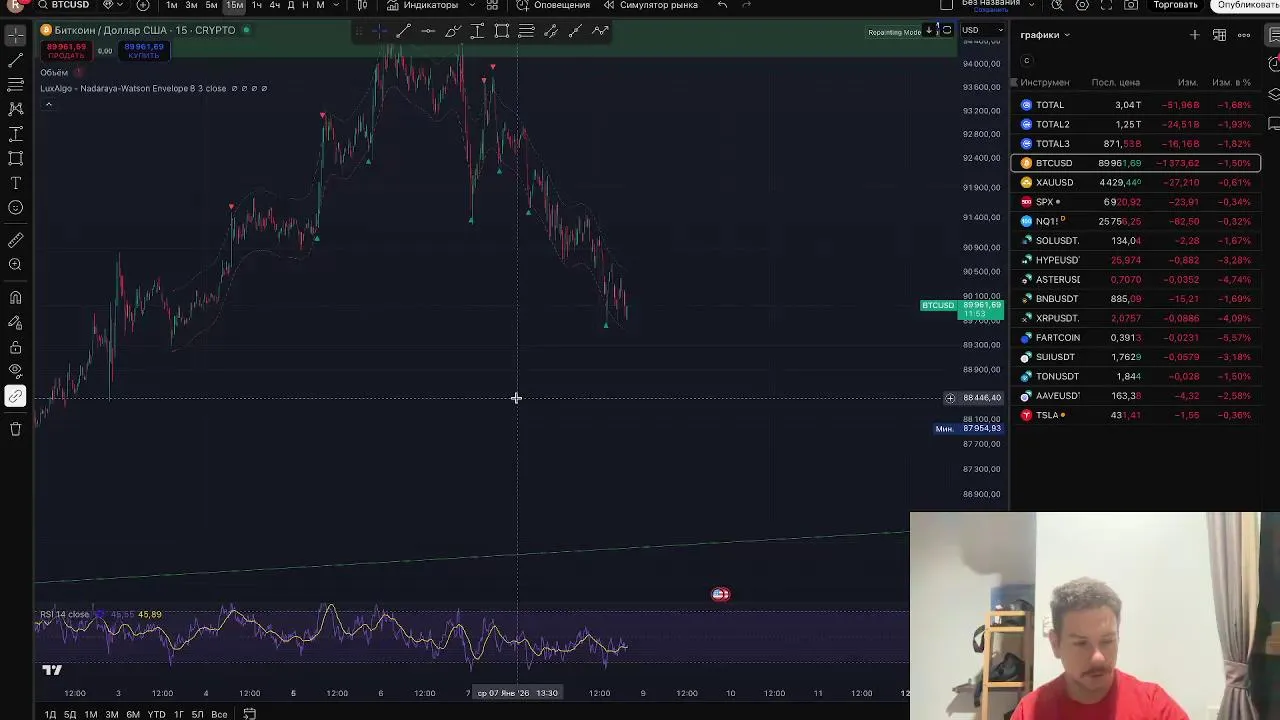Select the YTD range at bottom
Image resolution: width=1280 pixels, height=720 pixels.
[156, 714]
